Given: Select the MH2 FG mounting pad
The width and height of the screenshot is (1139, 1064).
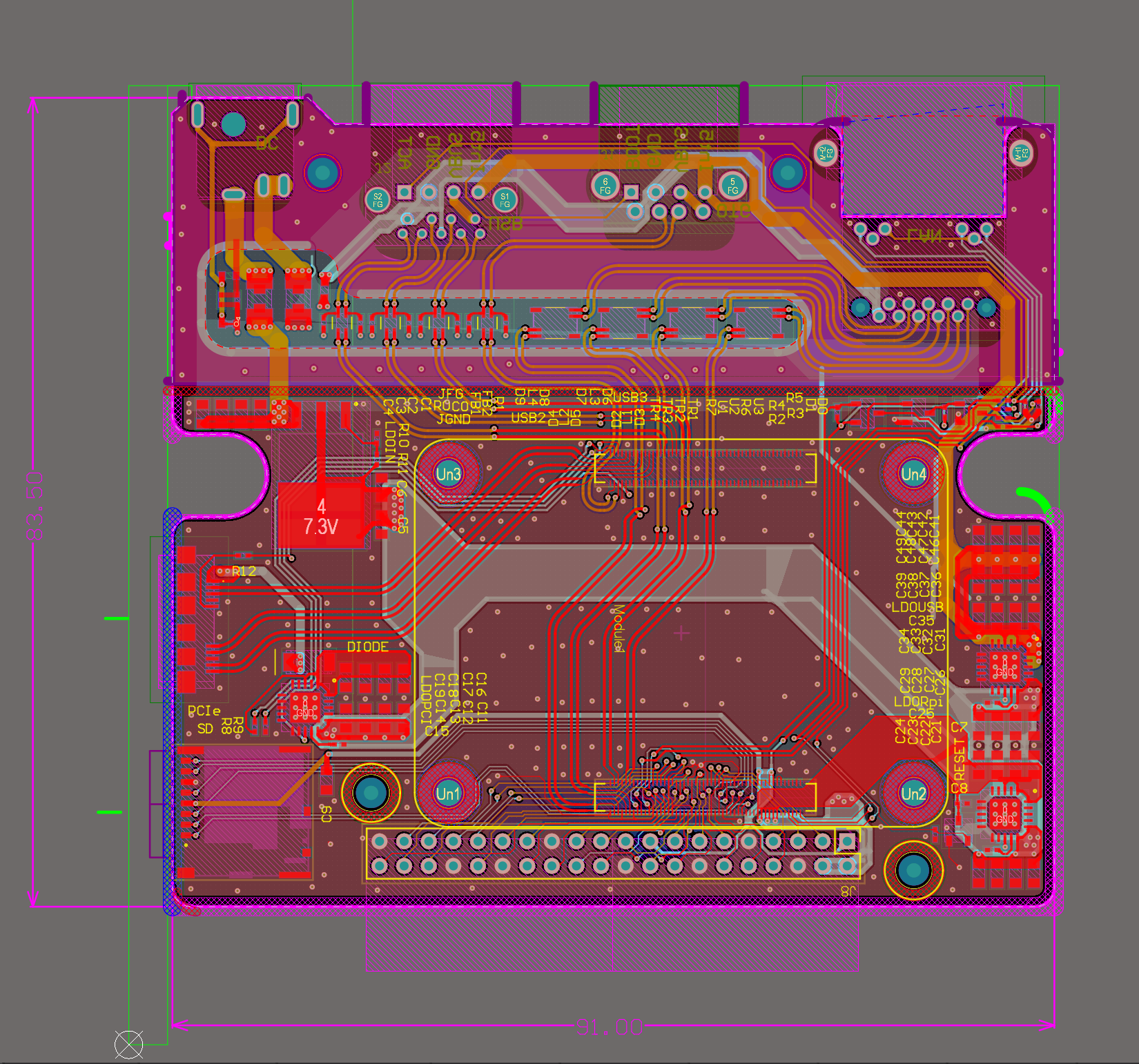Looking at the screenshot, I should click(826, 153).
